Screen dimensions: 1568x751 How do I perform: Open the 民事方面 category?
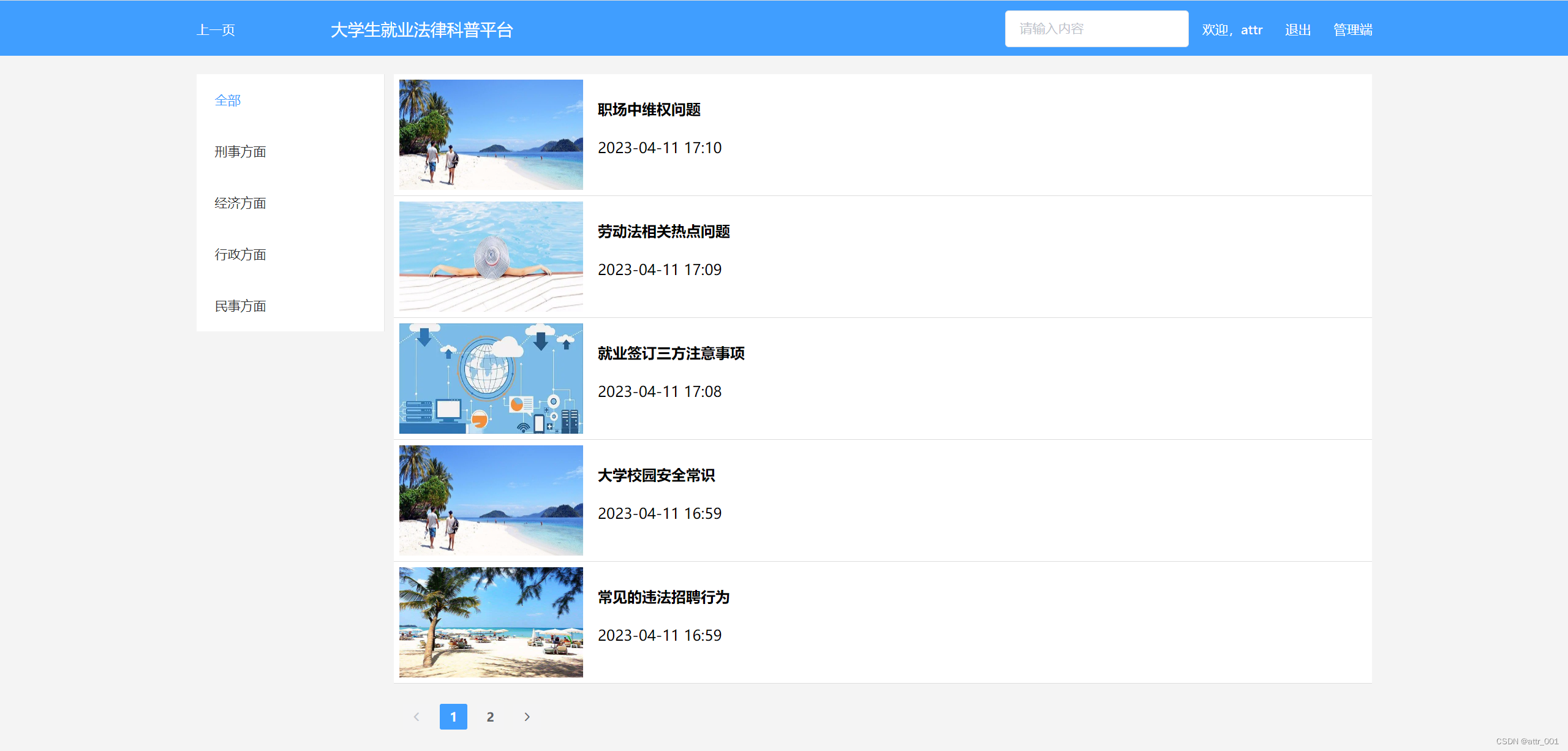click(x=240, y=306)
